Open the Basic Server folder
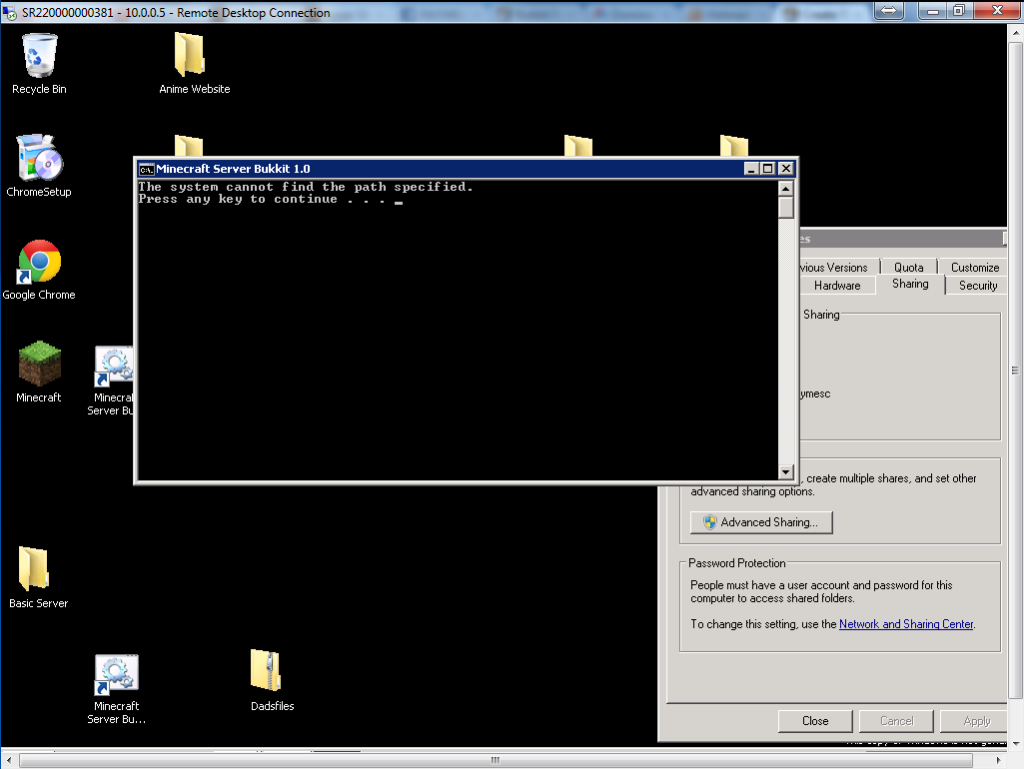 [38, 570]
